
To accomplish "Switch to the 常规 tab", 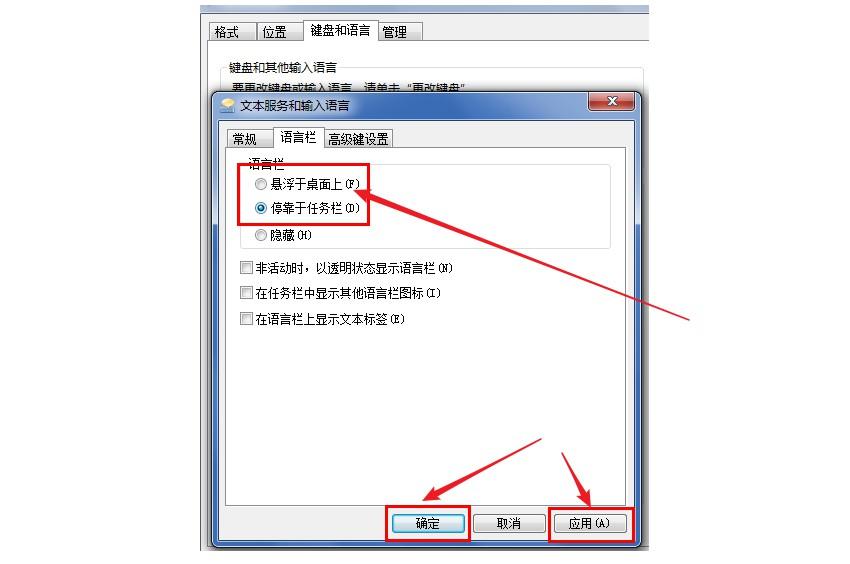I will [244, 139].
